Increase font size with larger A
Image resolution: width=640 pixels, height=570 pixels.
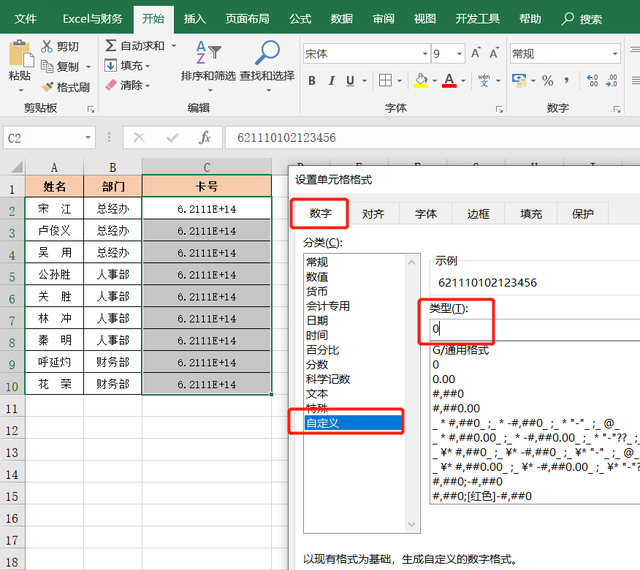476,53
